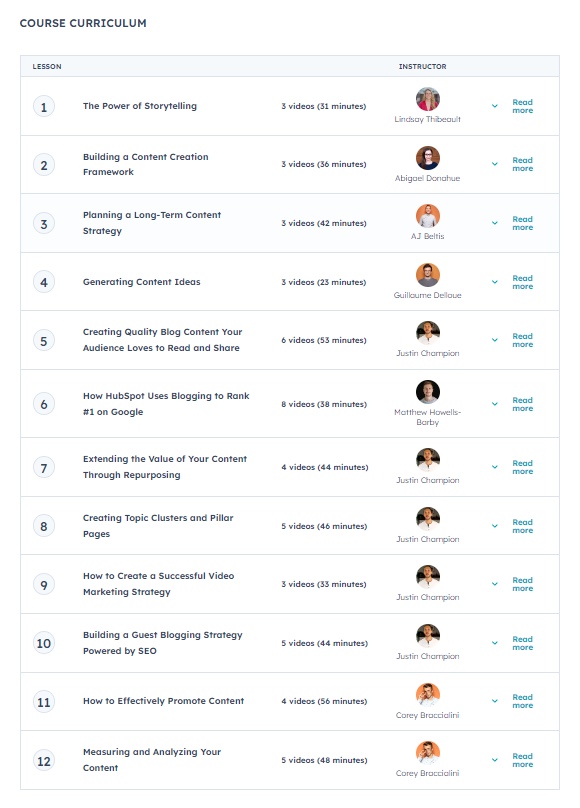Click the LESSON column header

click(x=48, y=65)
